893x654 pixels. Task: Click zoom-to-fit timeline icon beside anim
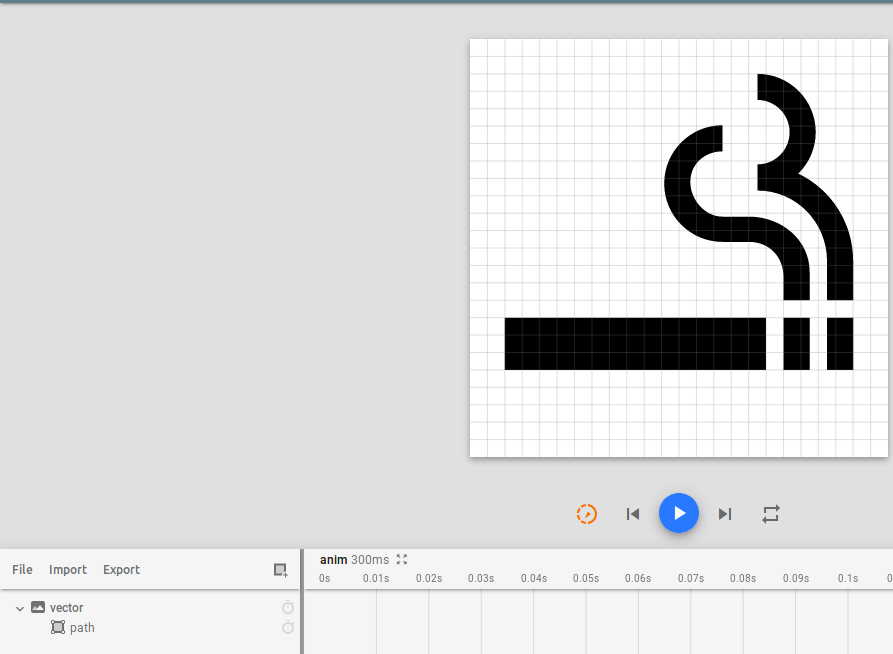pyautogui.click(x=402, y=560)
